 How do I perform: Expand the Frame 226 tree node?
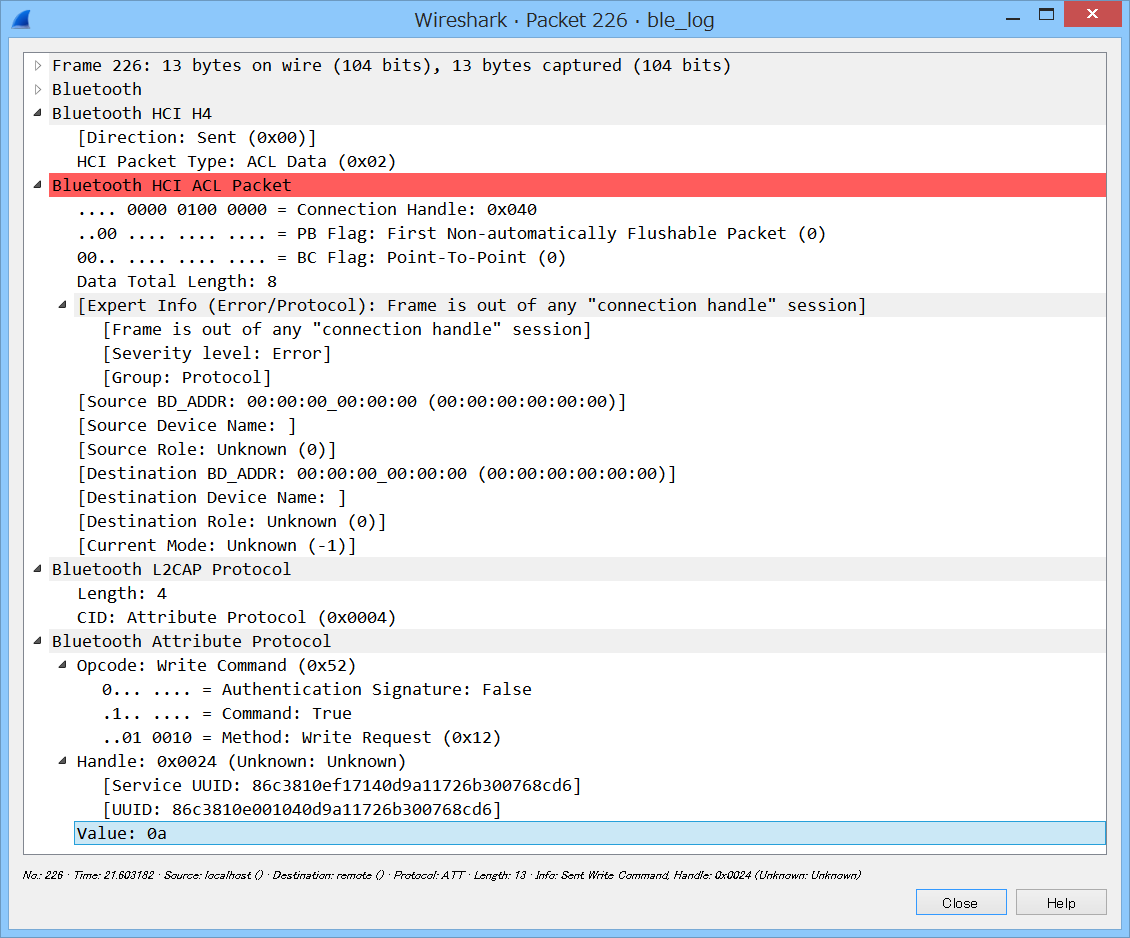[x=38, y=66]
